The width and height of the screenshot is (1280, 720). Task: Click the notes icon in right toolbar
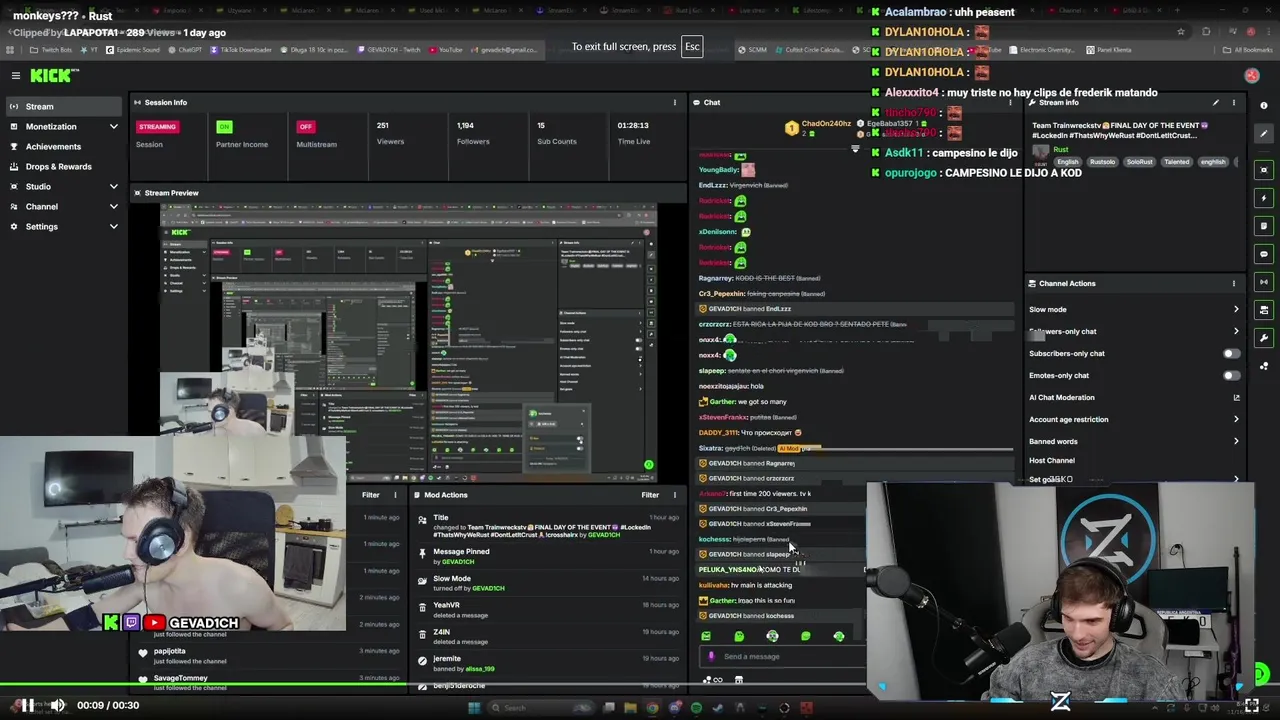point(1264,226)
